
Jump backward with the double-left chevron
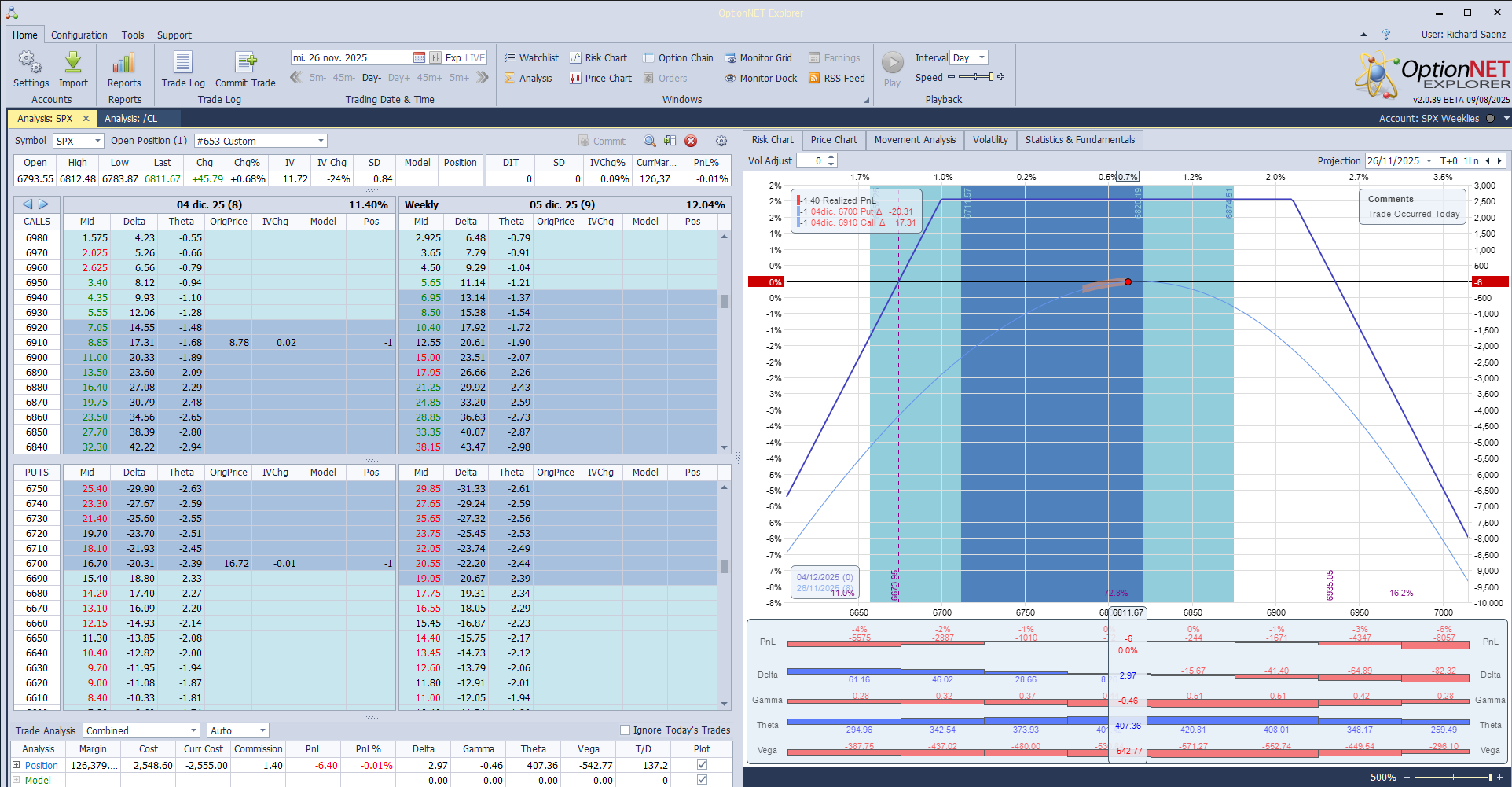pyautogui.click(x=296, y=77)
